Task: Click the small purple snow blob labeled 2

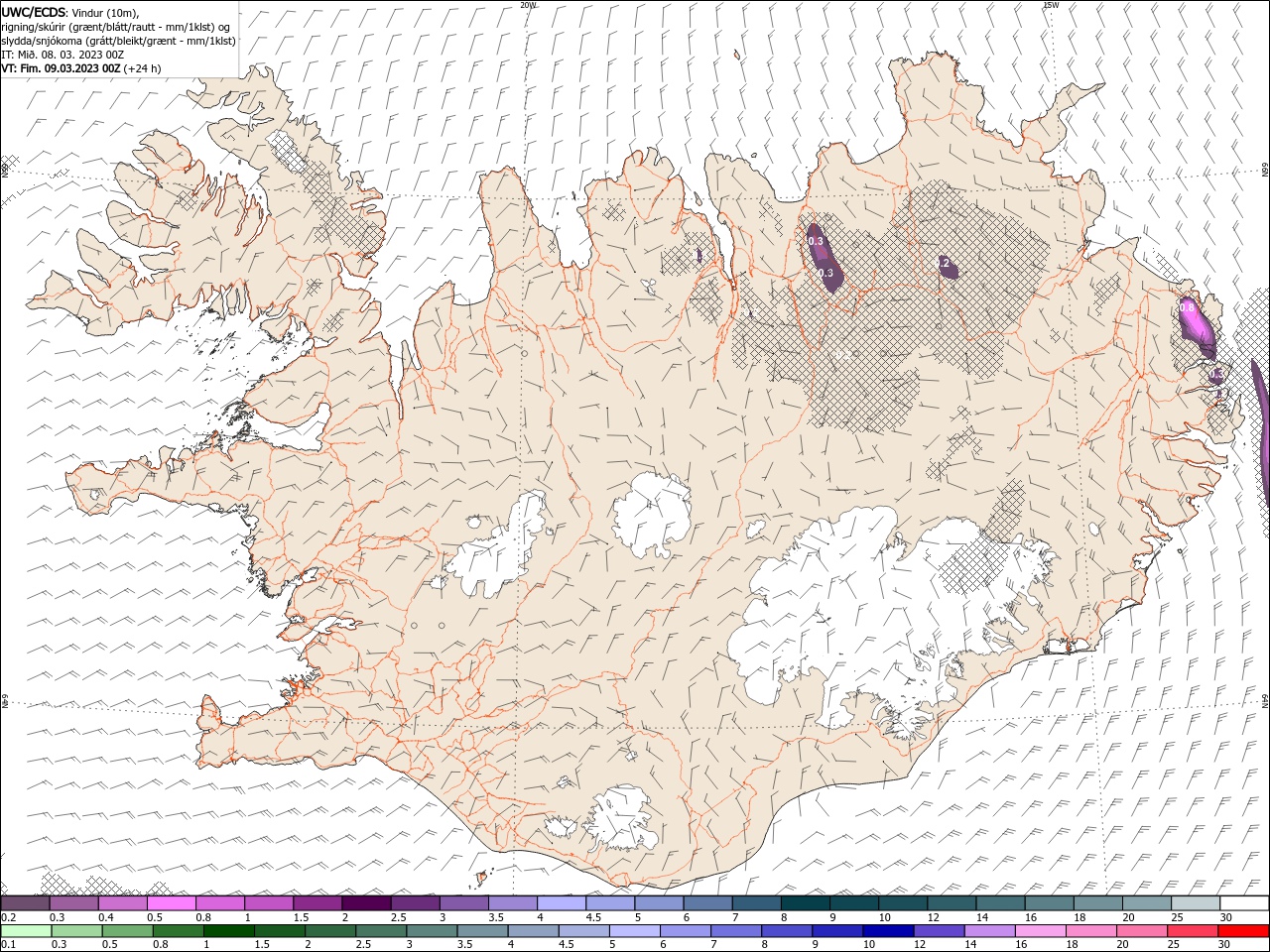Action: [948, 265]
